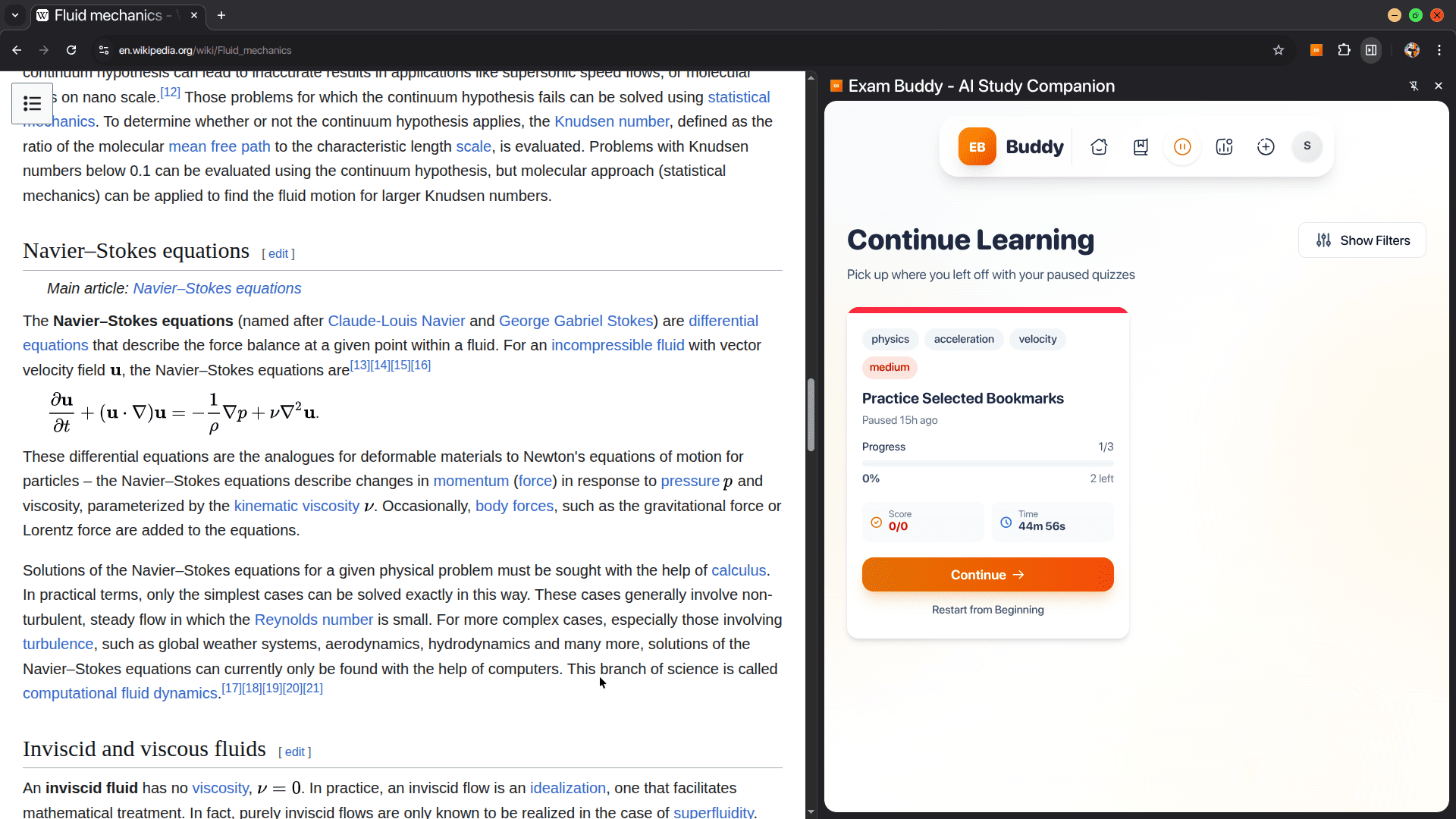Open the analytics chart icon
The height and width of the screenshot is (819, 1456).
[1224, 147]
